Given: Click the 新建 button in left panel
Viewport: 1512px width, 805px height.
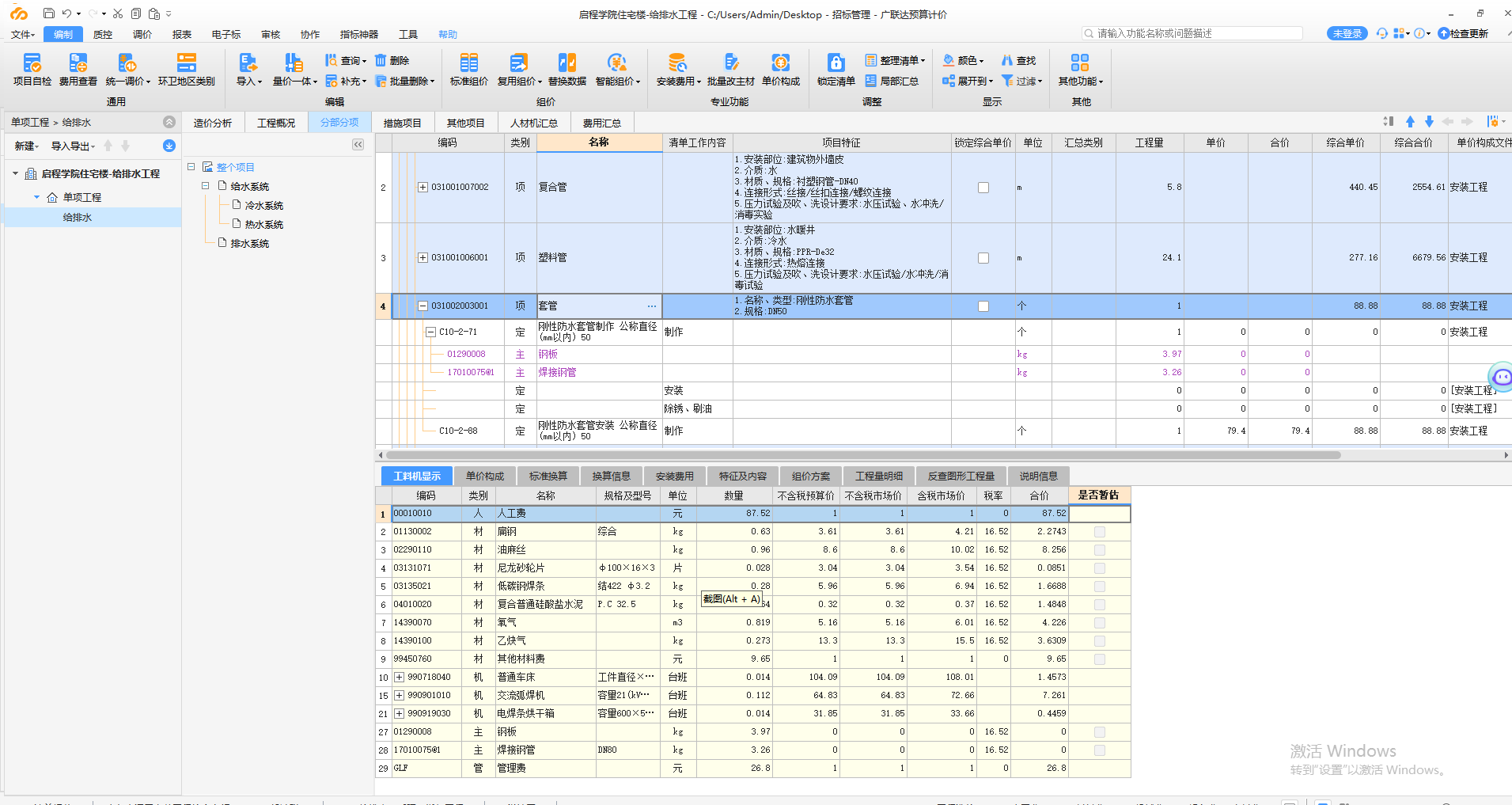Looking at the screenshot, I should [26, 146].
